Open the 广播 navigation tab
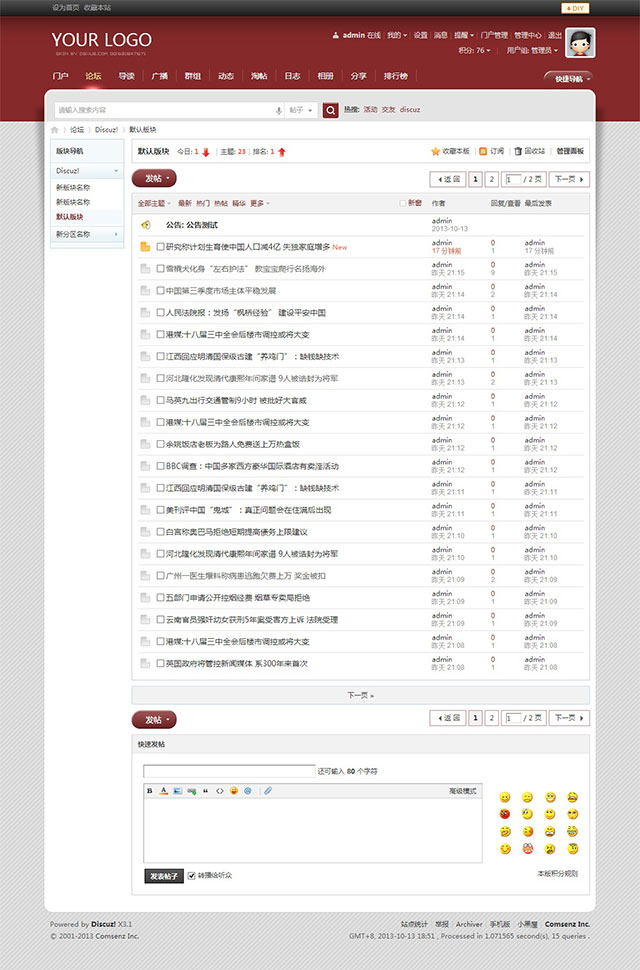The height and width of the screenshot is (970, 640). (x=160, y=76)
